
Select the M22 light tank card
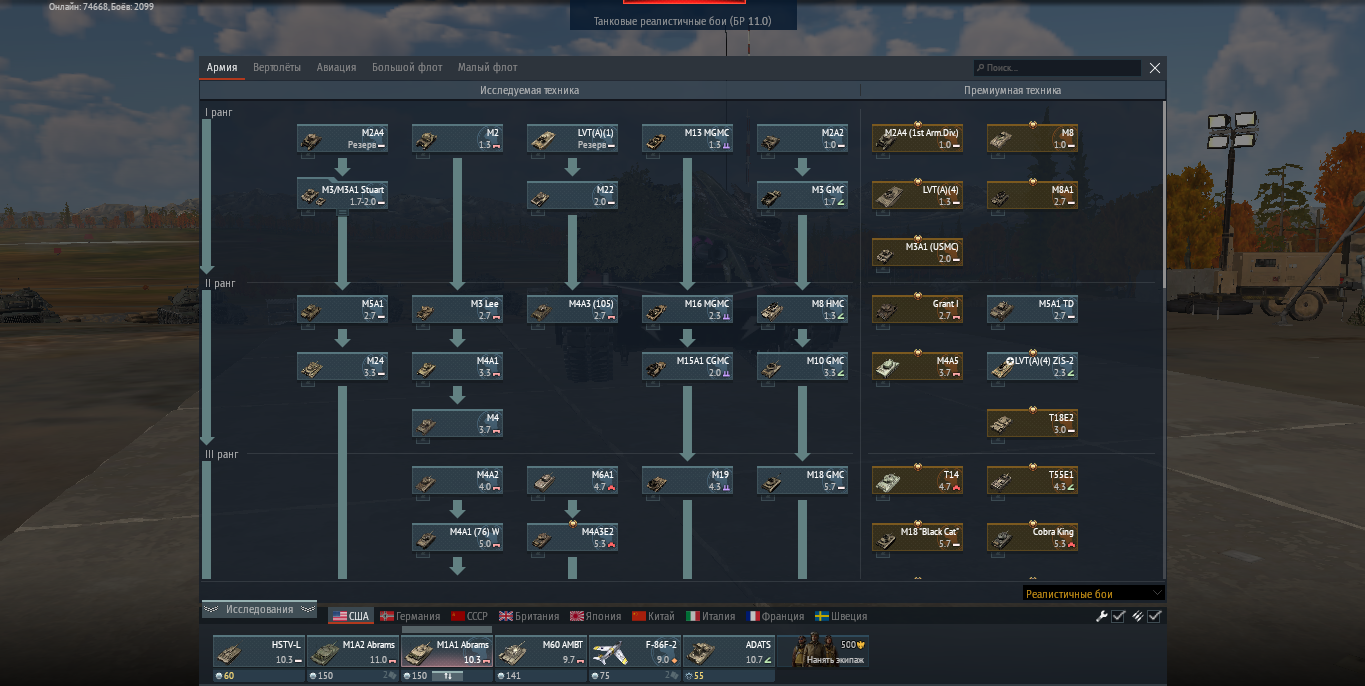point(572,195)
